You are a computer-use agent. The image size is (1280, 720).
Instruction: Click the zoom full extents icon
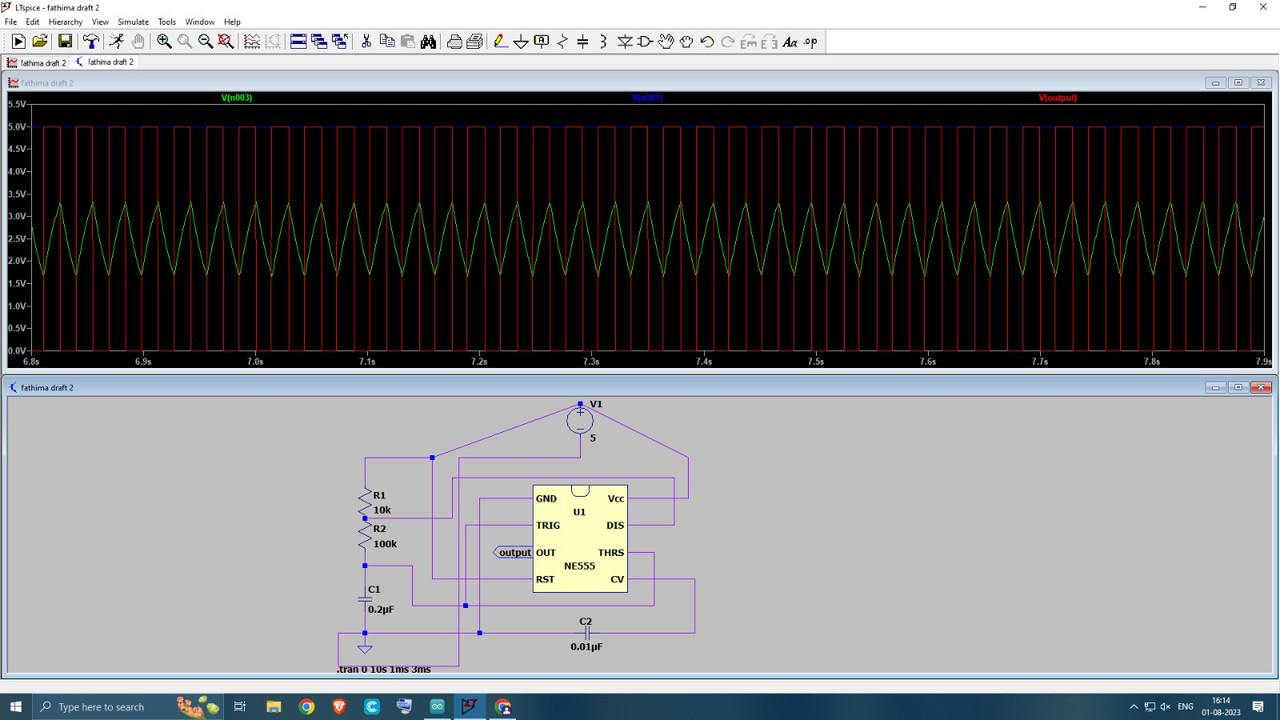pos(226,41)
